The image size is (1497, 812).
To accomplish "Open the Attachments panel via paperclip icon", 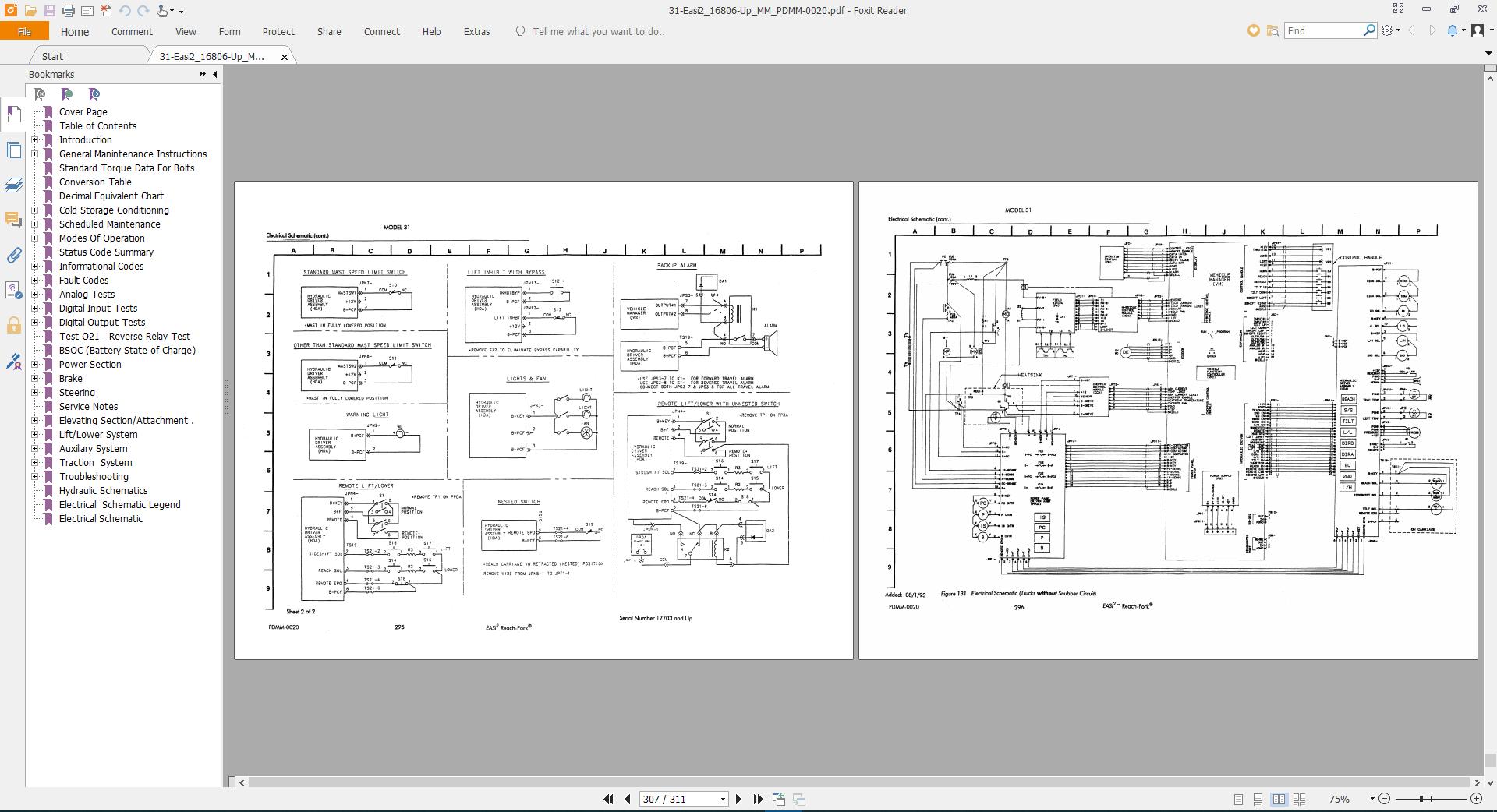I will point(13,255).
